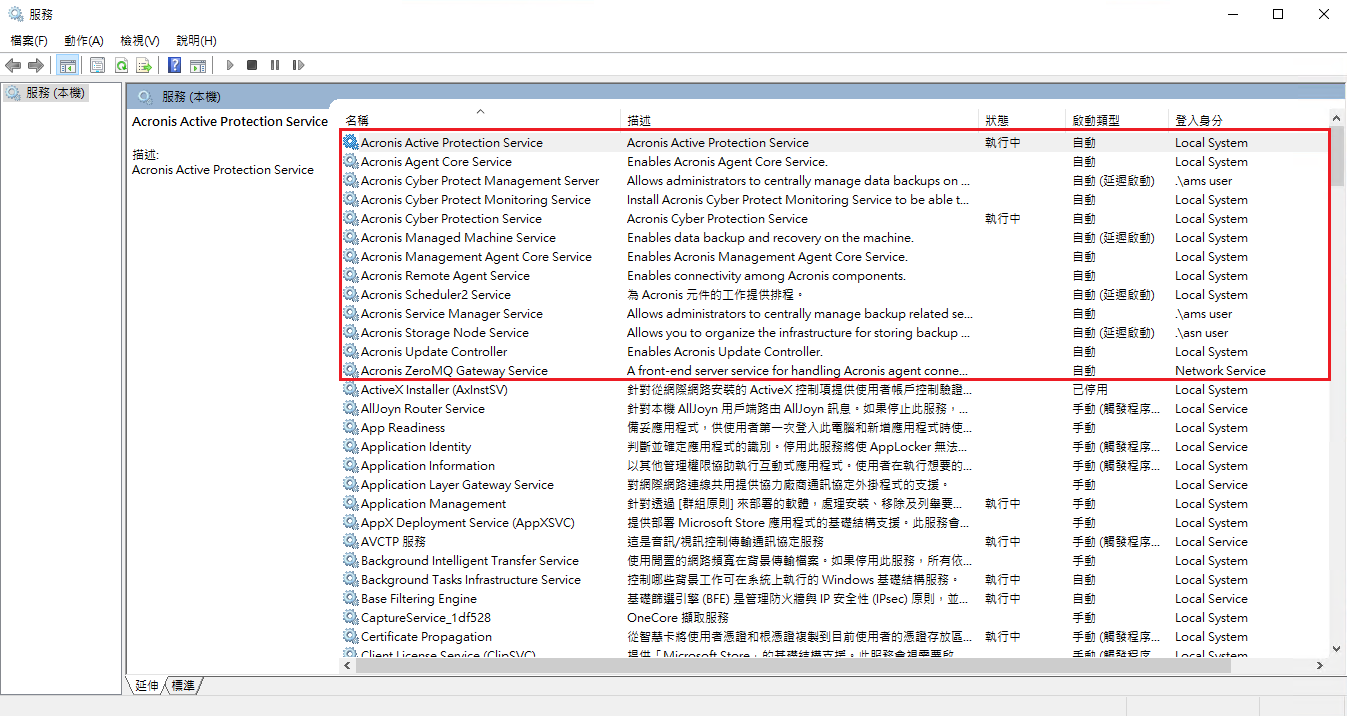
Task: Open the 動作(A) menu
Action: point(84,41)
